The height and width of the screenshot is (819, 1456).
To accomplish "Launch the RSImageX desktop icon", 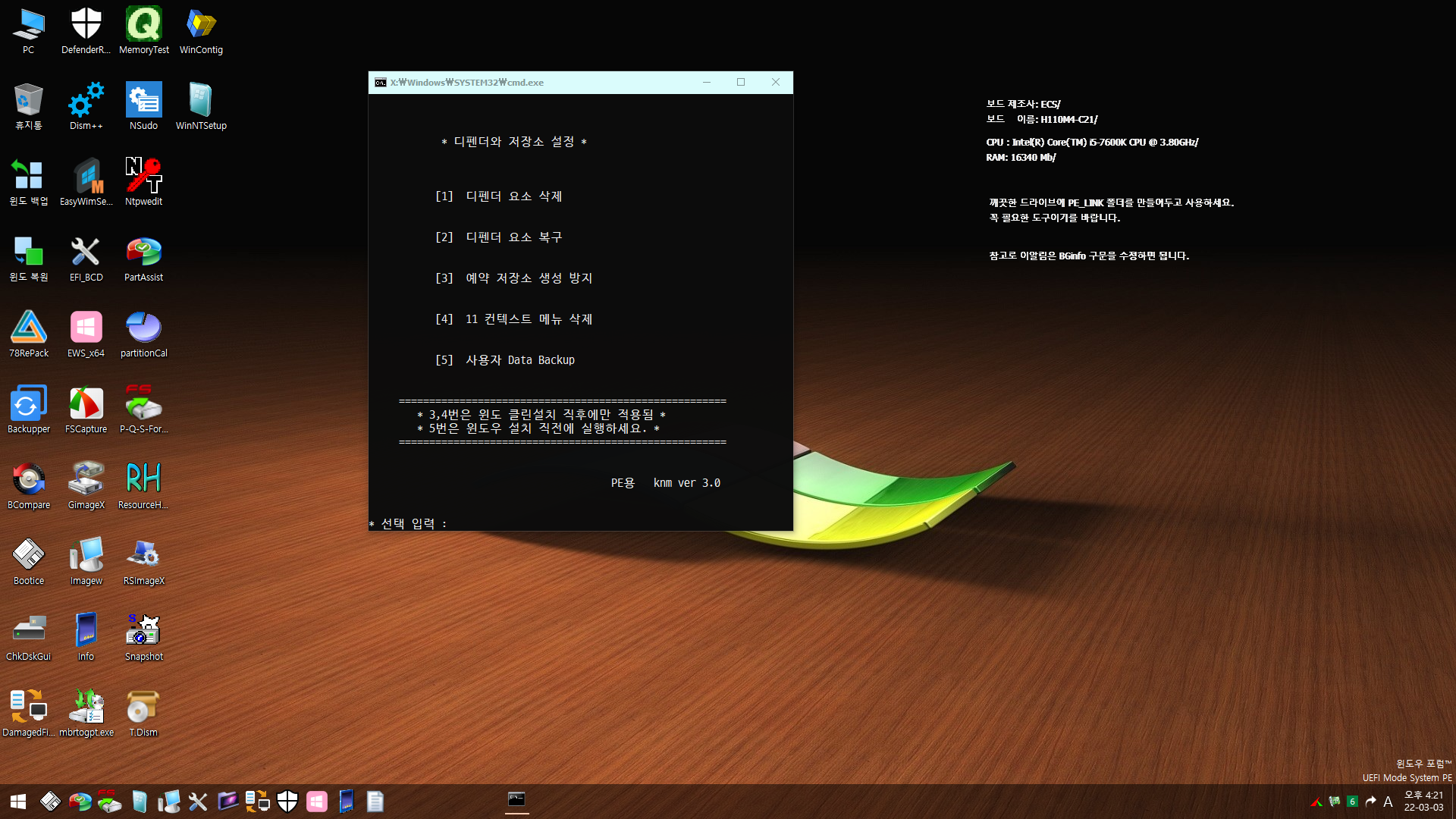I will coord(144,561).
